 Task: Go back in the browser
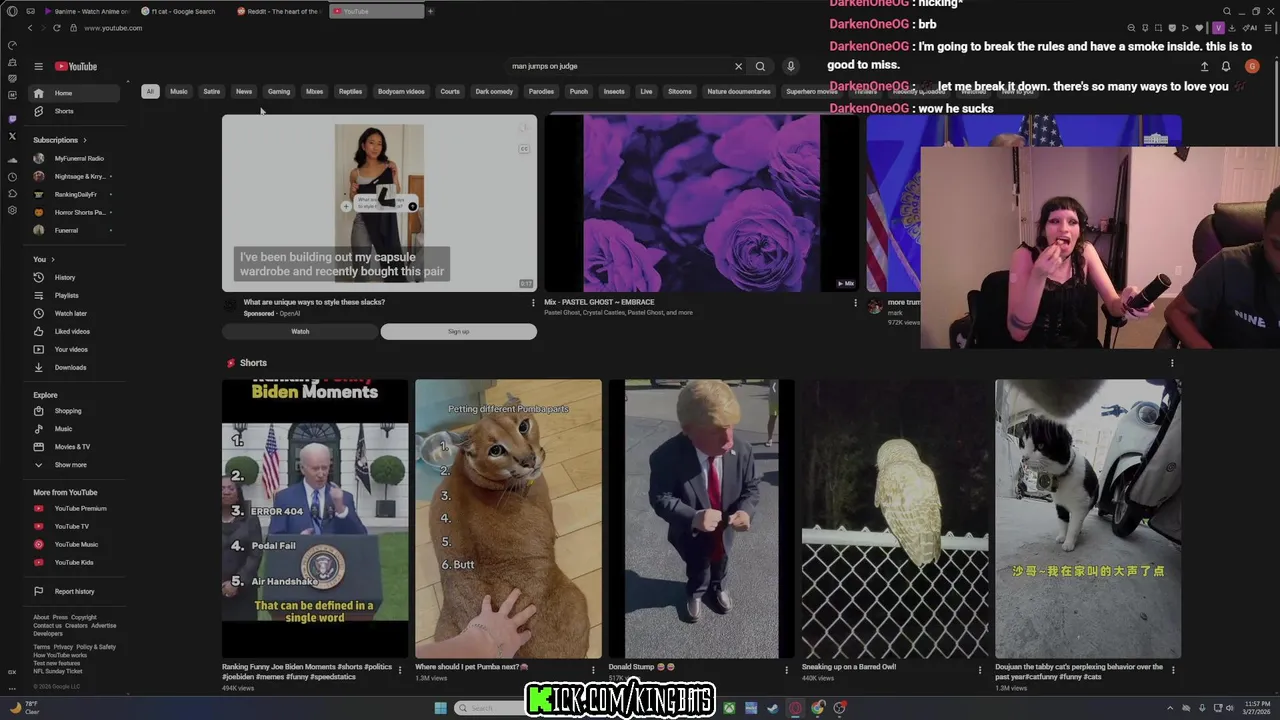30,28
